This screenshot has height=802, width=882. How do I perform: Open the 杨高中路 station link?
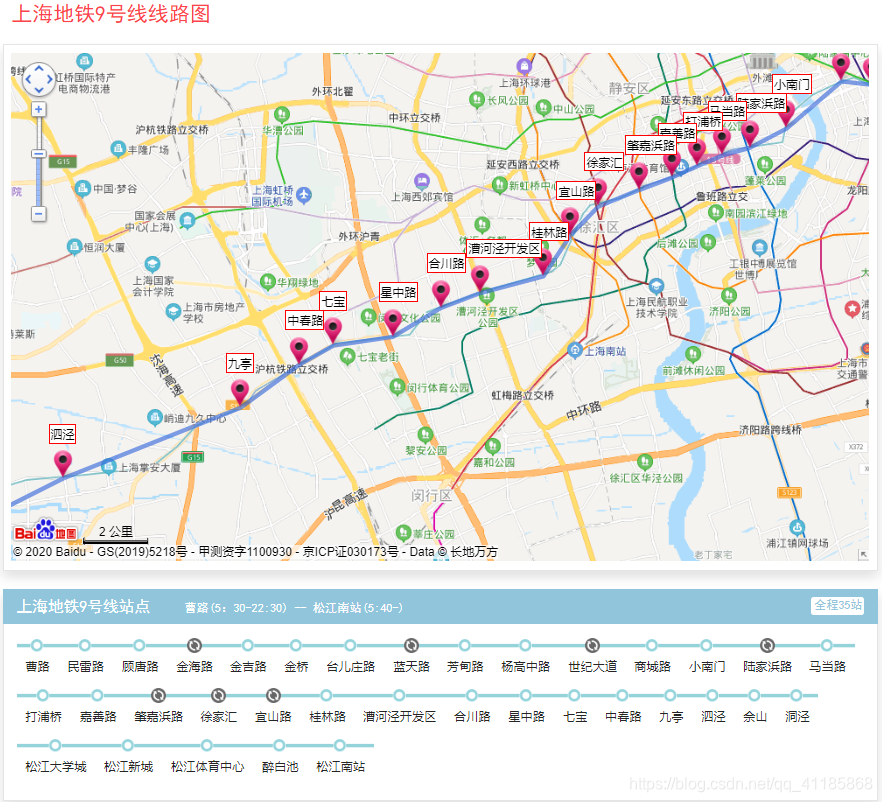tap(525, 666)
